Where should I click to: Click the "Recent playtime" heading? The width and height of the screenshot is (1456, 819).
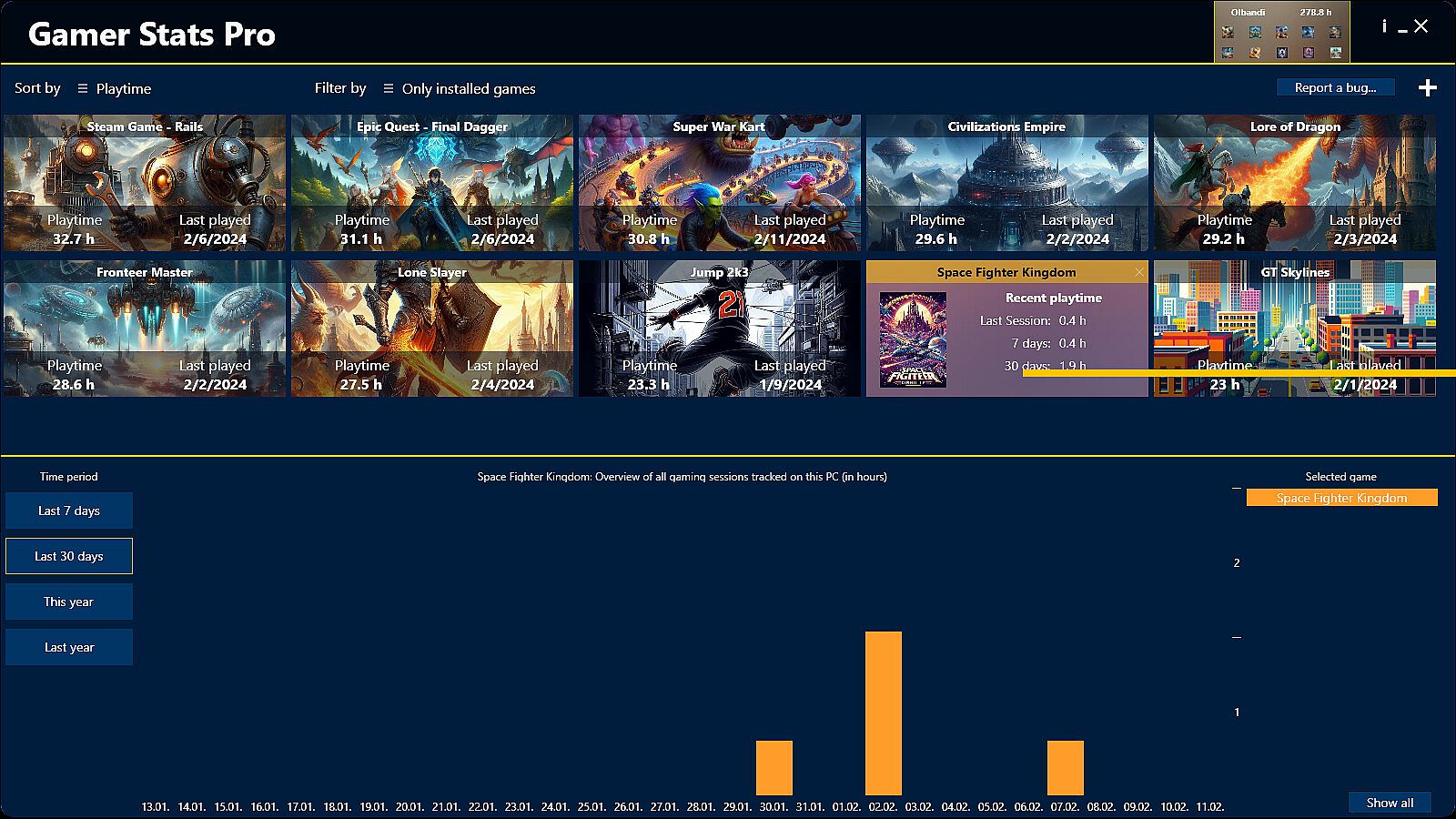click(1054, 298)
